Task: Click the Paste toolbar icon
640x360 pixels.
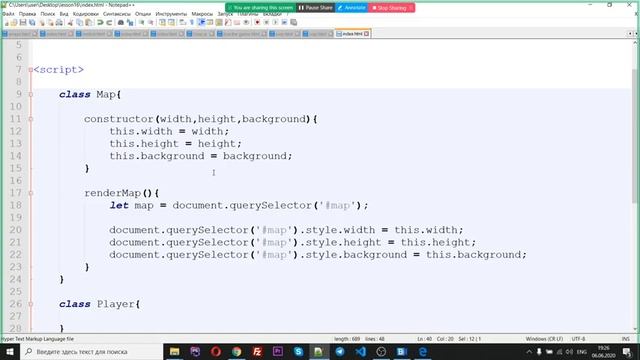Action: pyautogui.click(x=89, y=22)
